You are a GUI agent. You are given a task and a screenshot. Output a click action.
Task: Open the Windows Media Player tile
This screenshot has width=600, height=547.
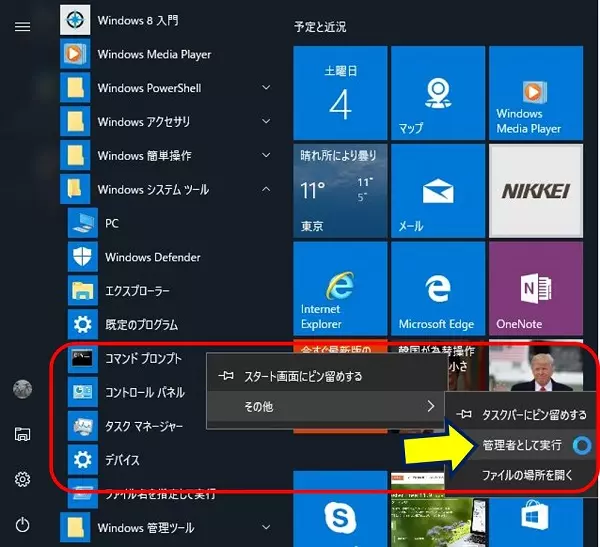tap(536, 93)
